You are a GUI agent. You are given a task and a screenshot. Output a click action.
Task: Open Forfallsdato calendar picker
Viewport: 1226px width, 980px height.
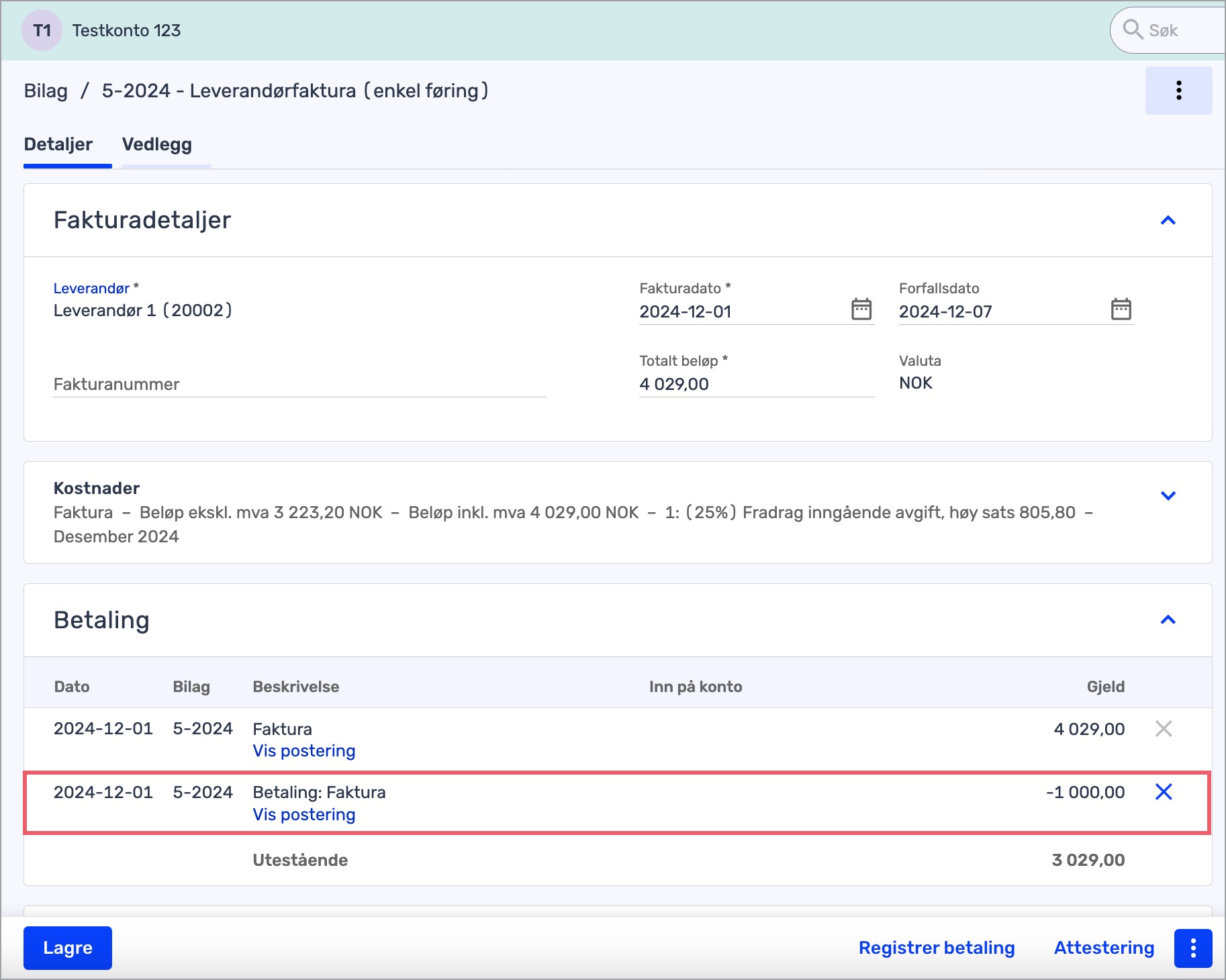click(1121, 309)
